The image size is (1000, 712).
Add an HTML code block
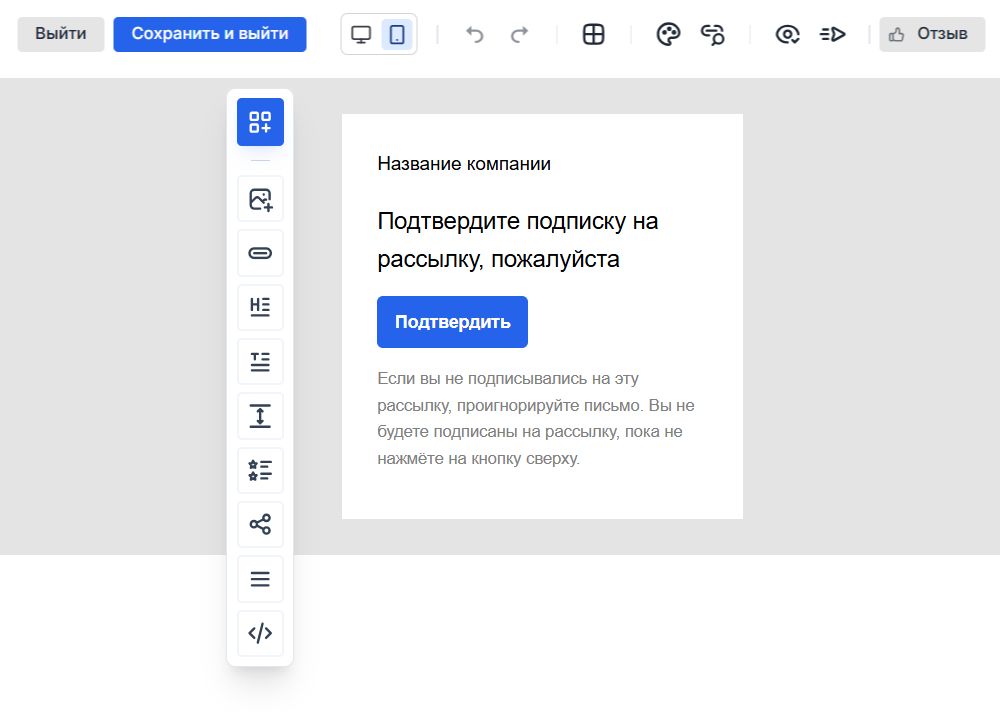click(260, 633)
